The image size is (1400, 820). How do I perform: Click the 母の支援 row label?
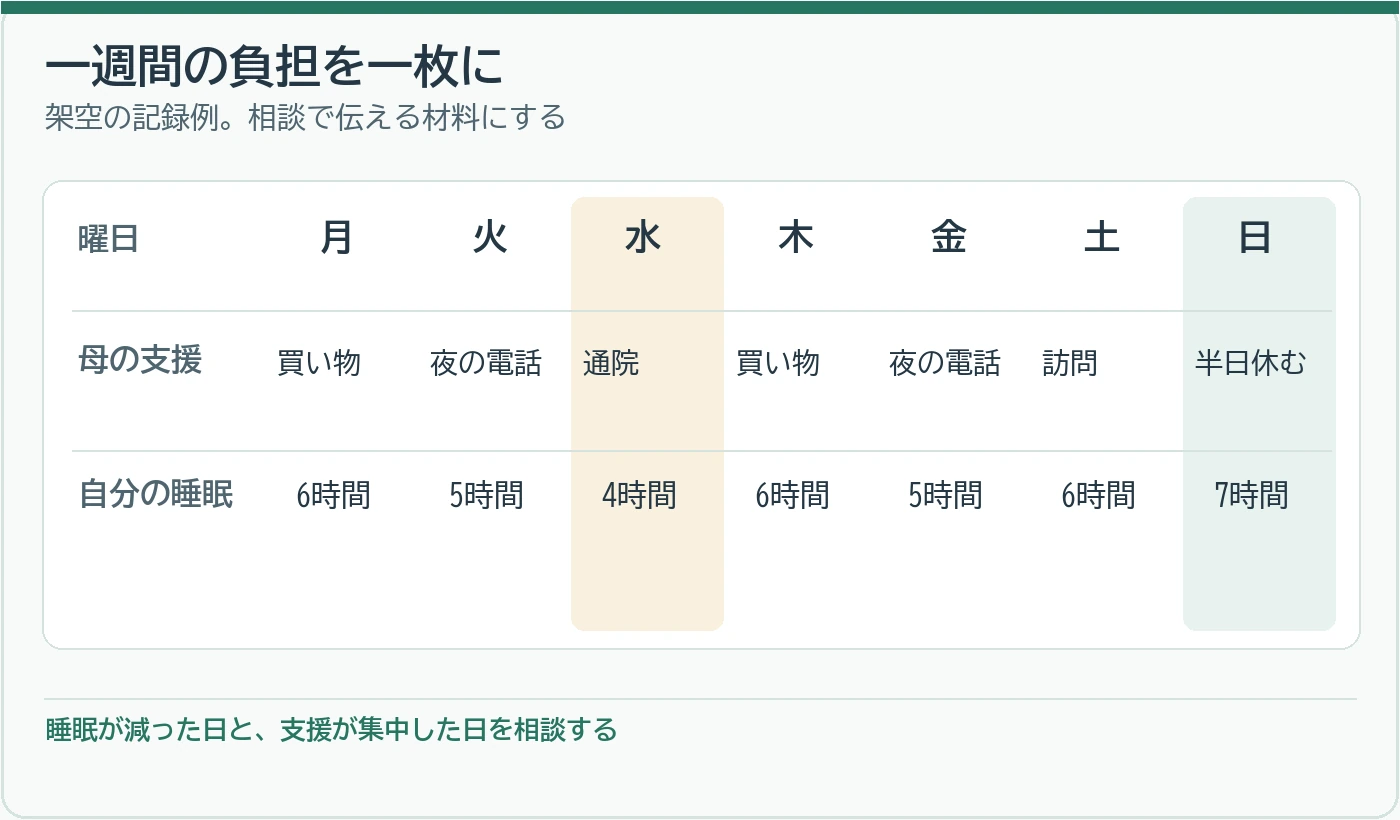click(140, 360)
